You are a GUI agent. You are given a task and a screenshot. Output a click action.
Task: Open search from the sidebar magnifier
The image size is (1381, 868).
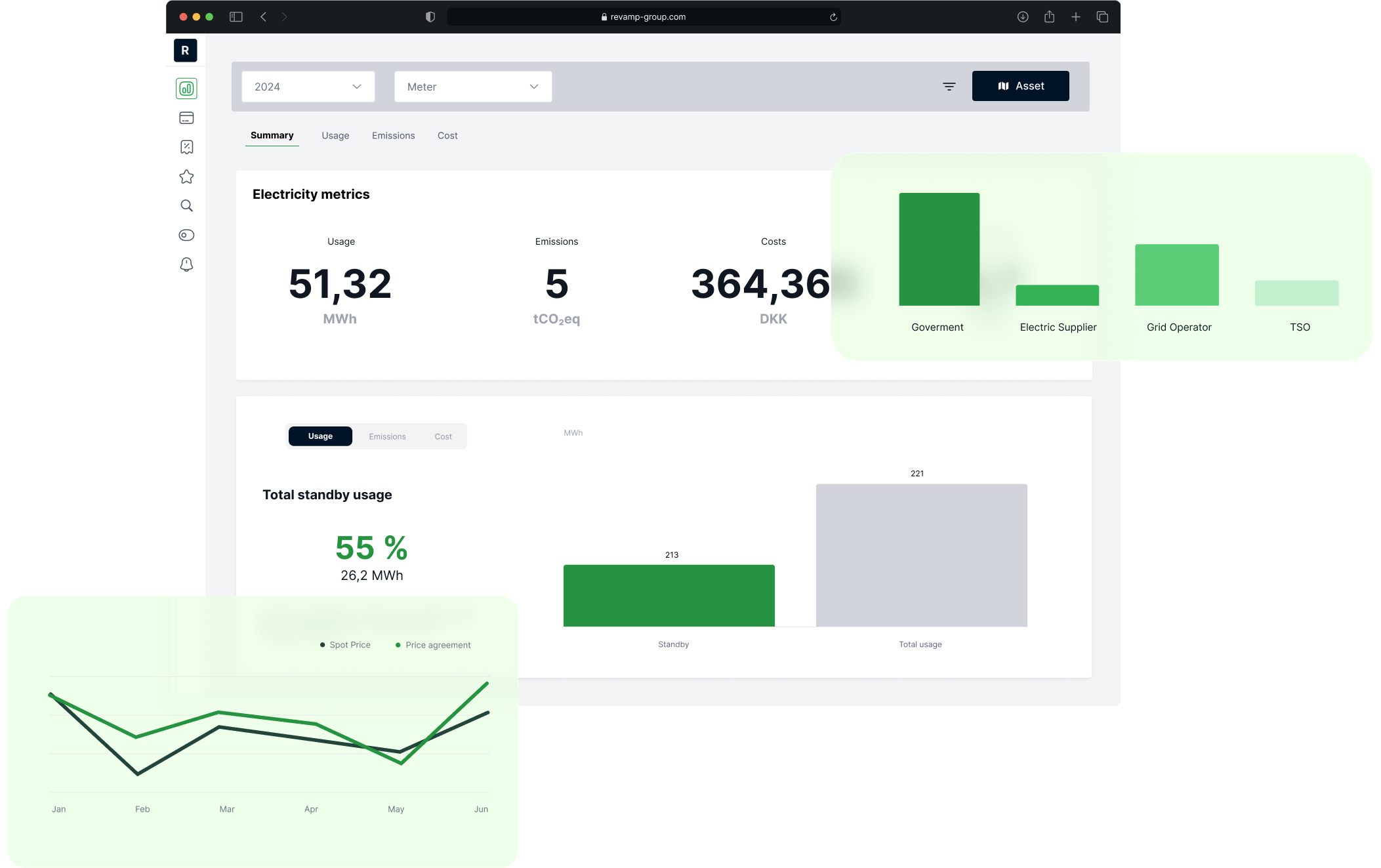coord(186,206)
